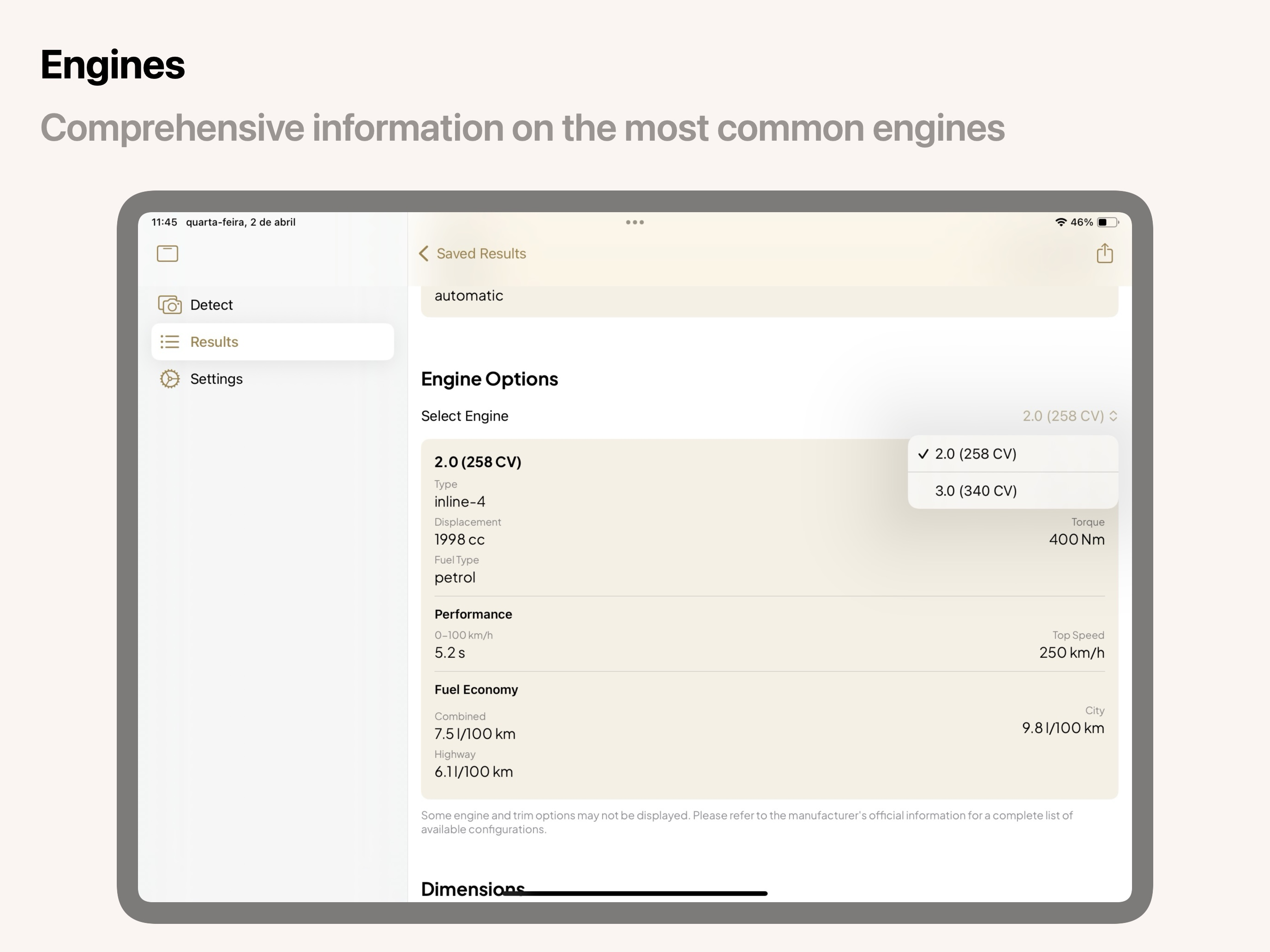
Task: Click the Results list icon
Action: pyautogui.click(x=170, y=342)
